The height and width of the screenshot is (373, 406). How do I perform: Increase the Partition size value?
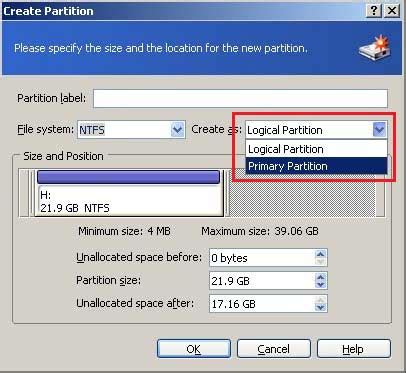[320, 277]
